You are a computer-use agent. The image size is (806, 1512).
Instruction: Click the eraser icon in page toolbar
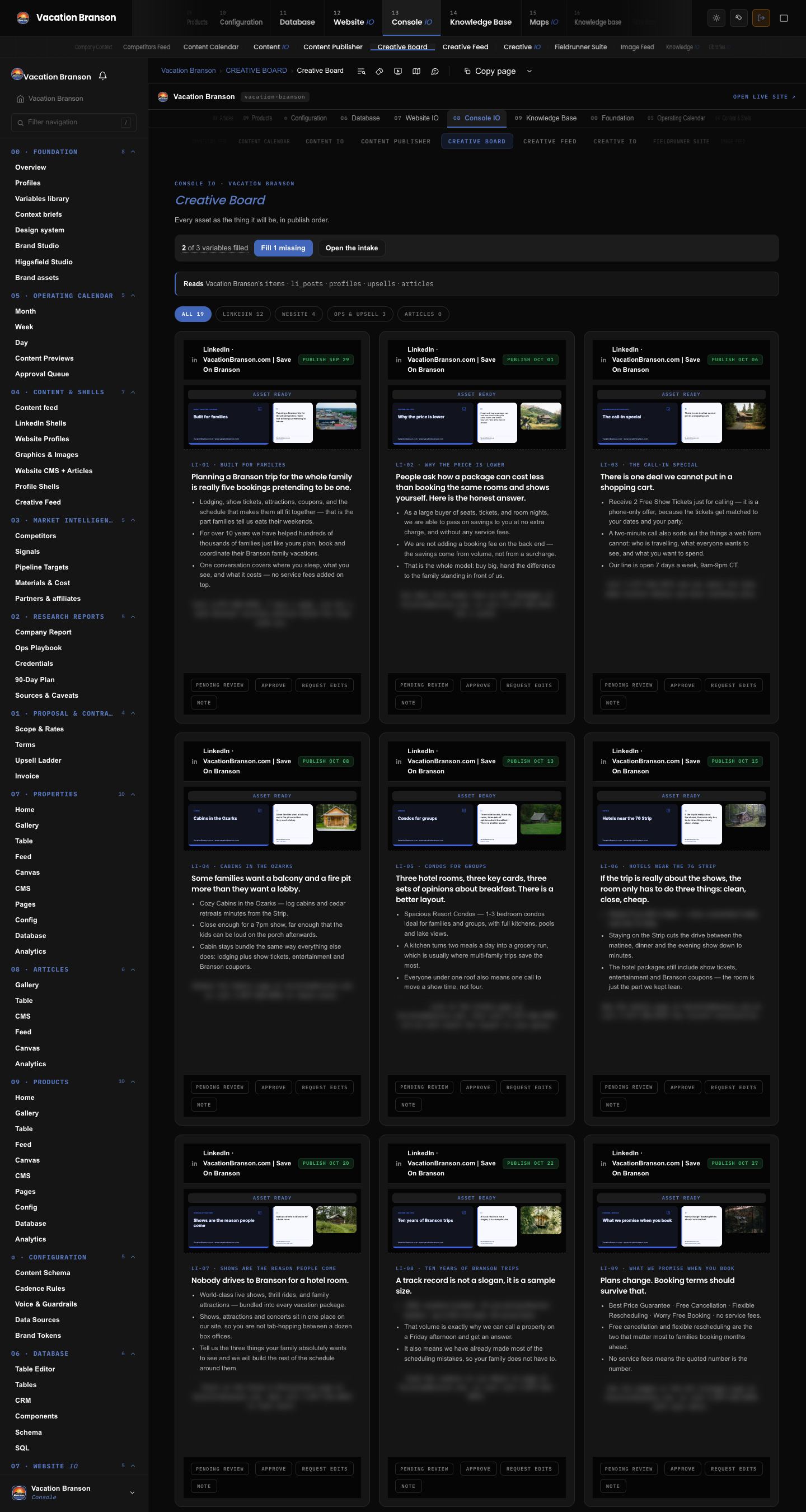click(379, 71)
